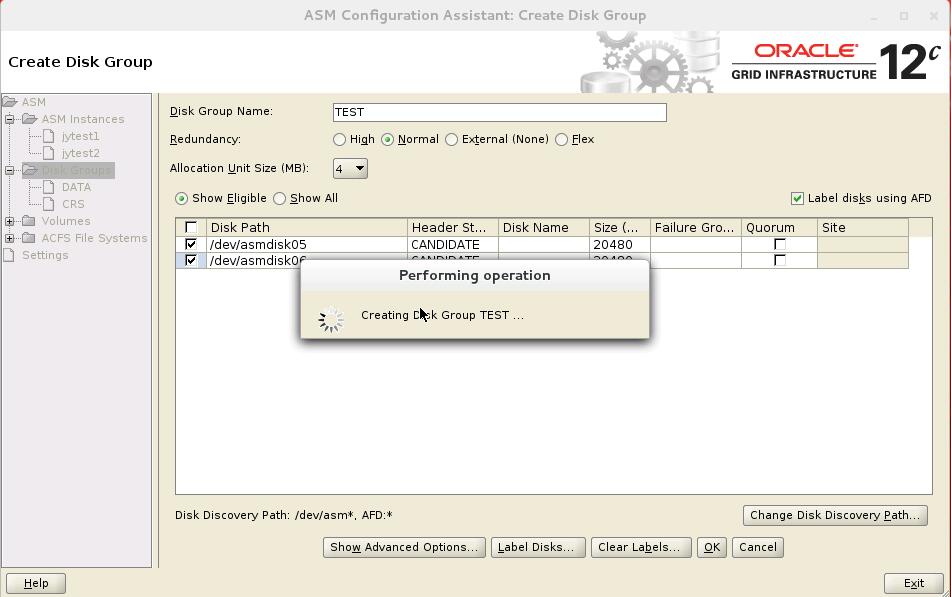Select the /dev/asmdisk05 path cell
Image resolution: width=951 pixels, height=597 pixels.
click(x=307, y=245)
